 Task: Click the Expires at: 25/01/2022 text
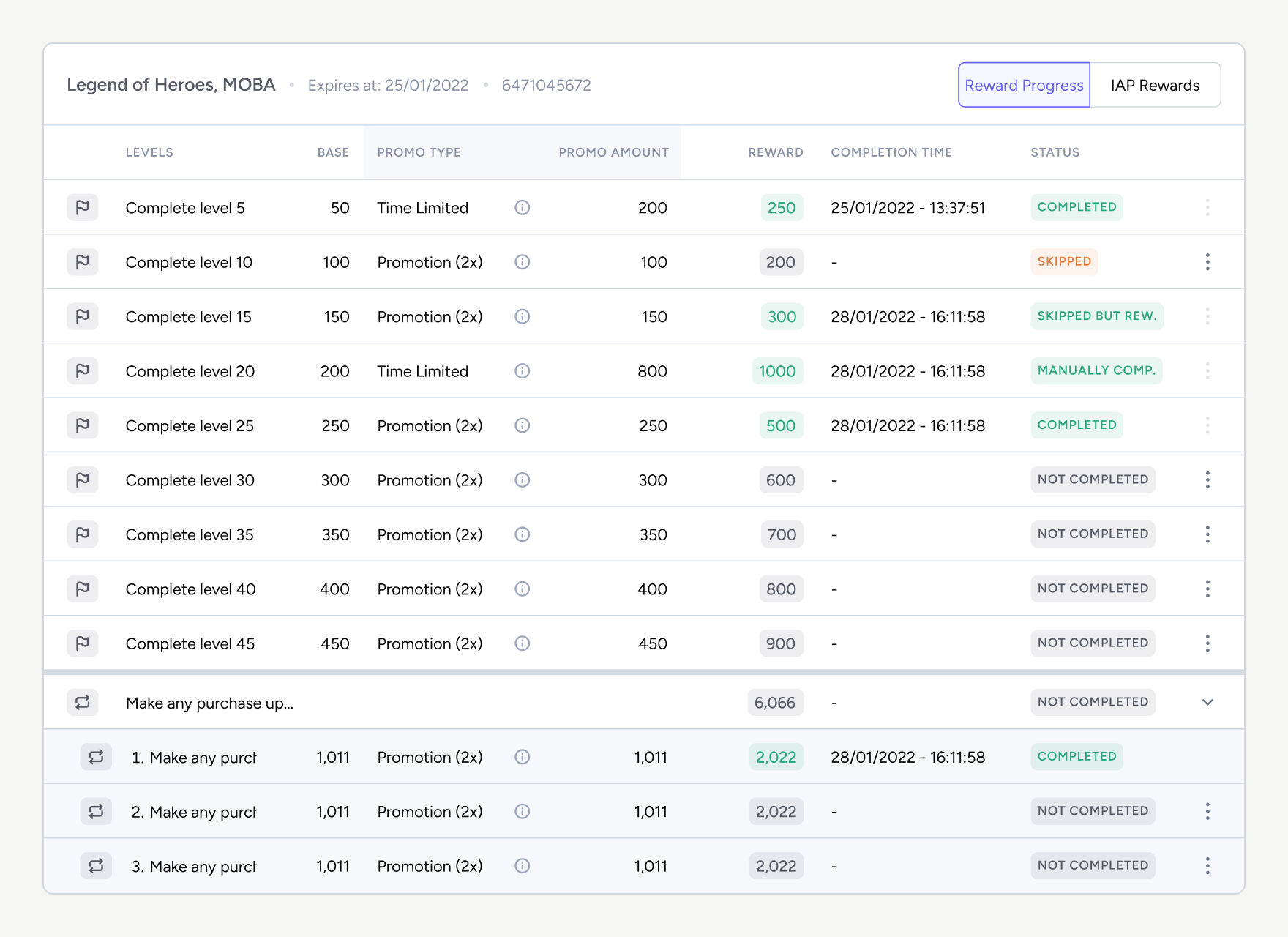388,85
